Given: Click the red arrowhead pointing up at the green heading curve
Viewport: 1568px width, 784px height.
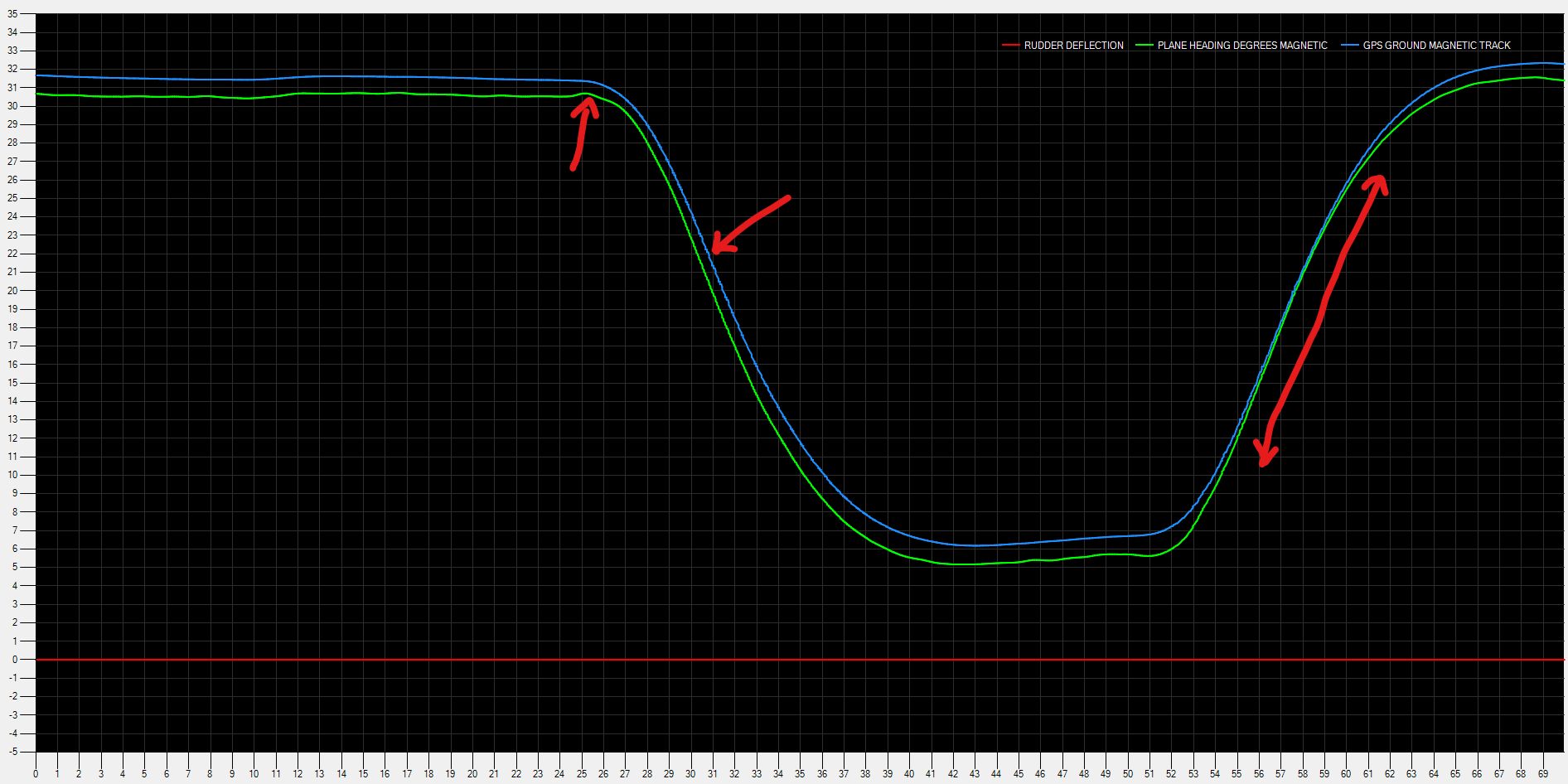Looking at the screenshot, I should (x=588, y=106).
